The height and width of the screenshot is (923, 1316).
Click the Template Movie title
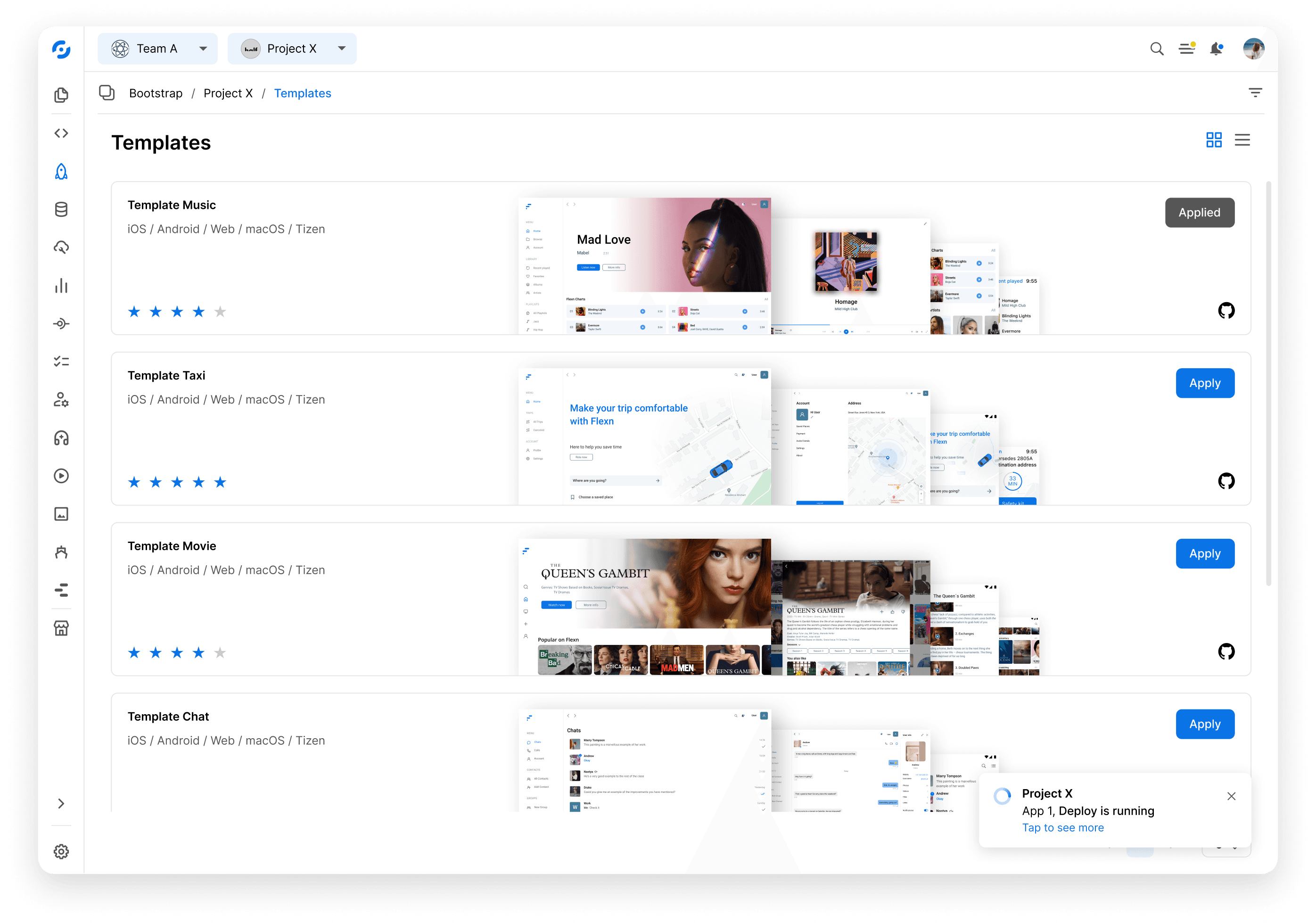pos(172,546)
